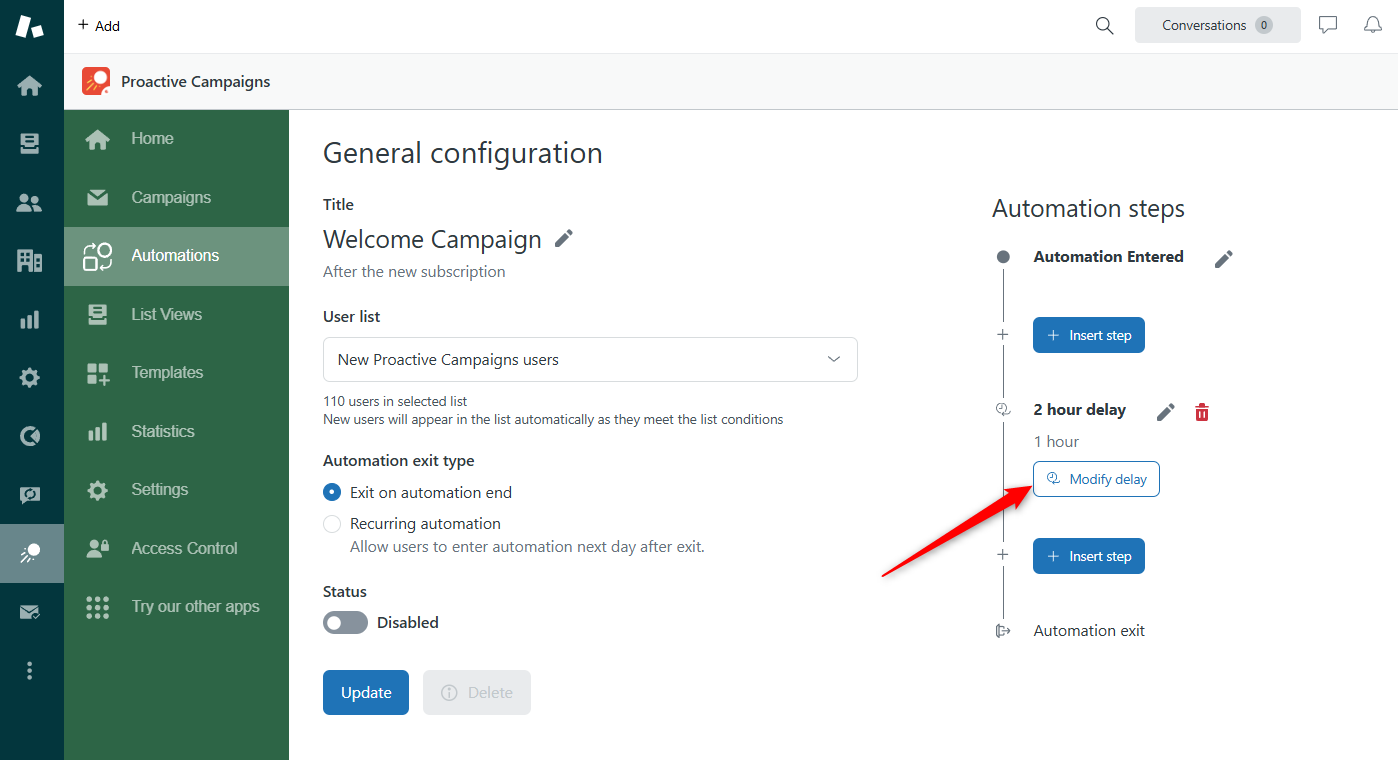Image resolution: width=1398 pixels, height=760 pixels.
Task: Click the greyed Delete button
Action: 477,692
